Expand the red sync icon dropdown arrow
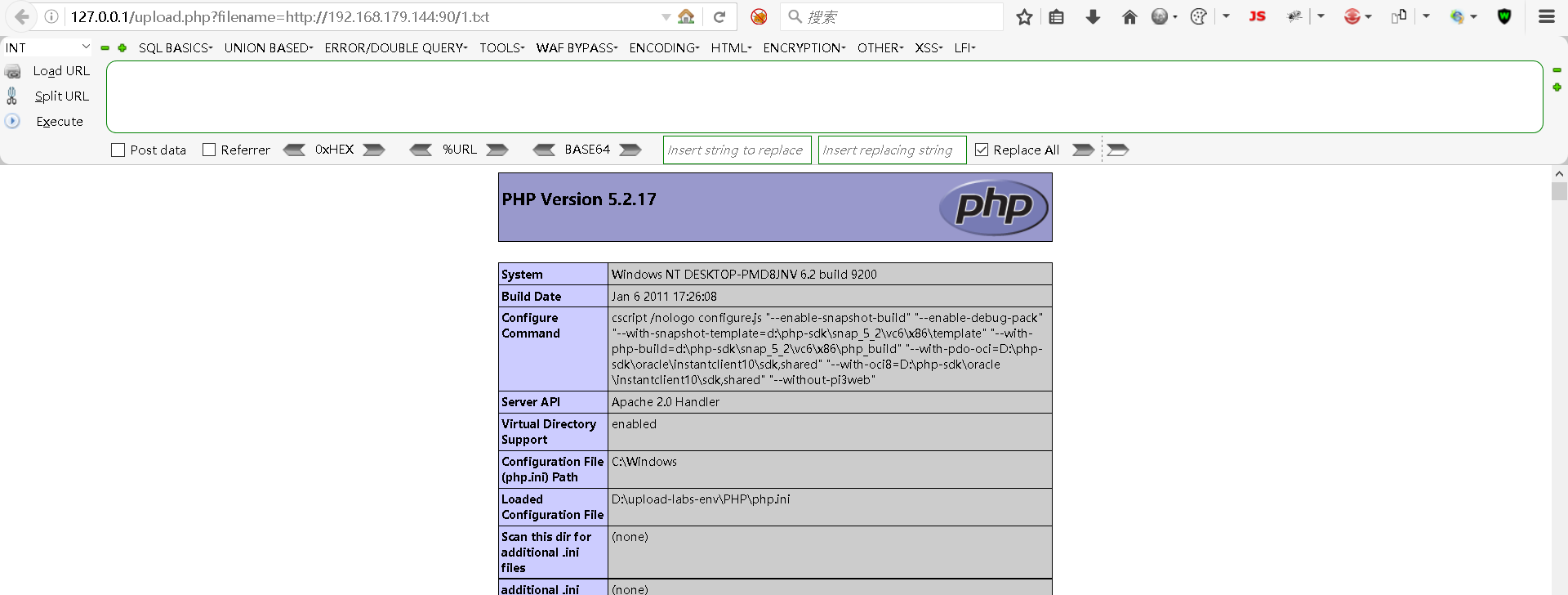This screenshot has width=1568, height=595. tap(1368, 16)
